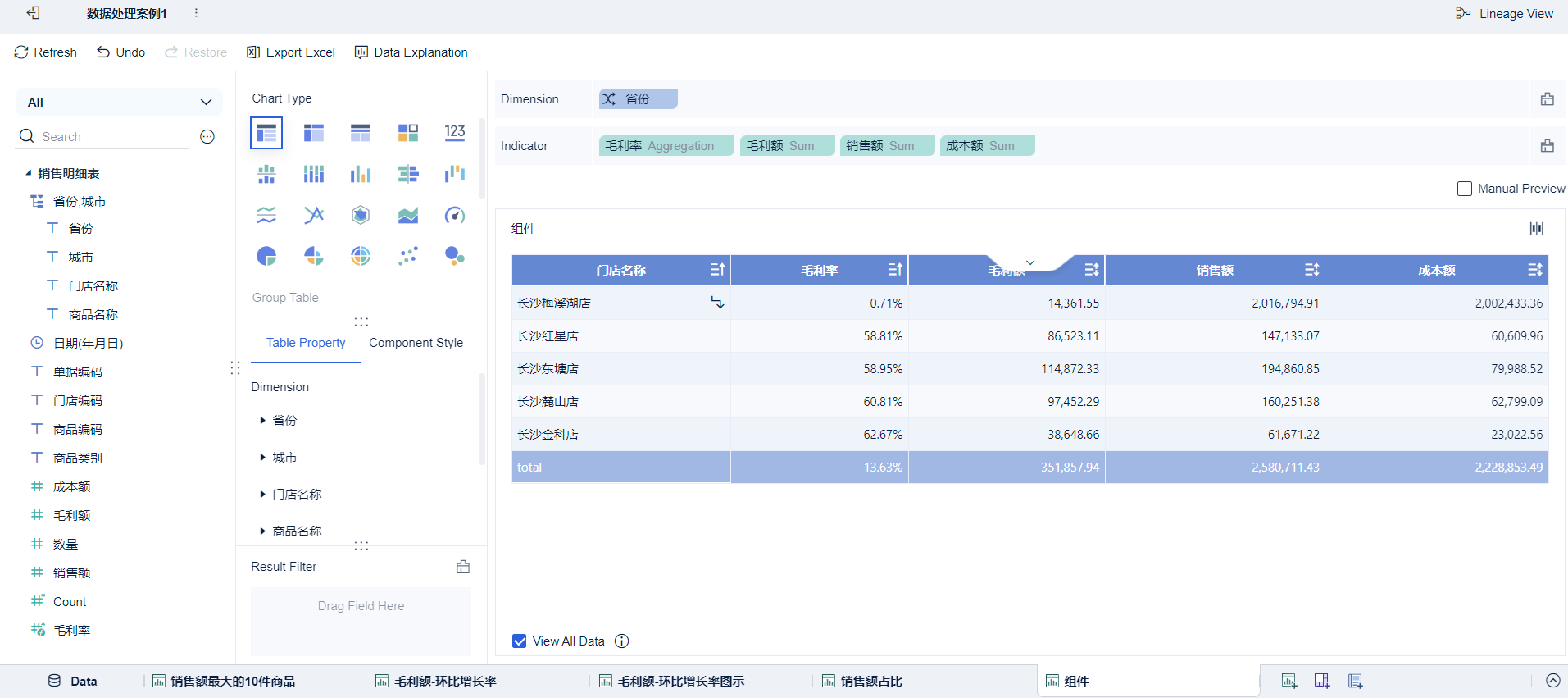Select the detail table chart type icon
The image size is (1568, 698).
361,133
